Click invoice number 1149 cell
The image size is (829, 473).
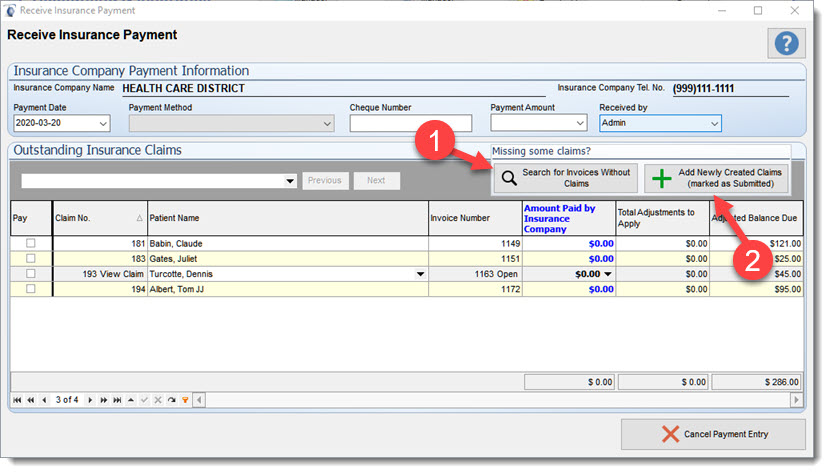tap(475, 244)
